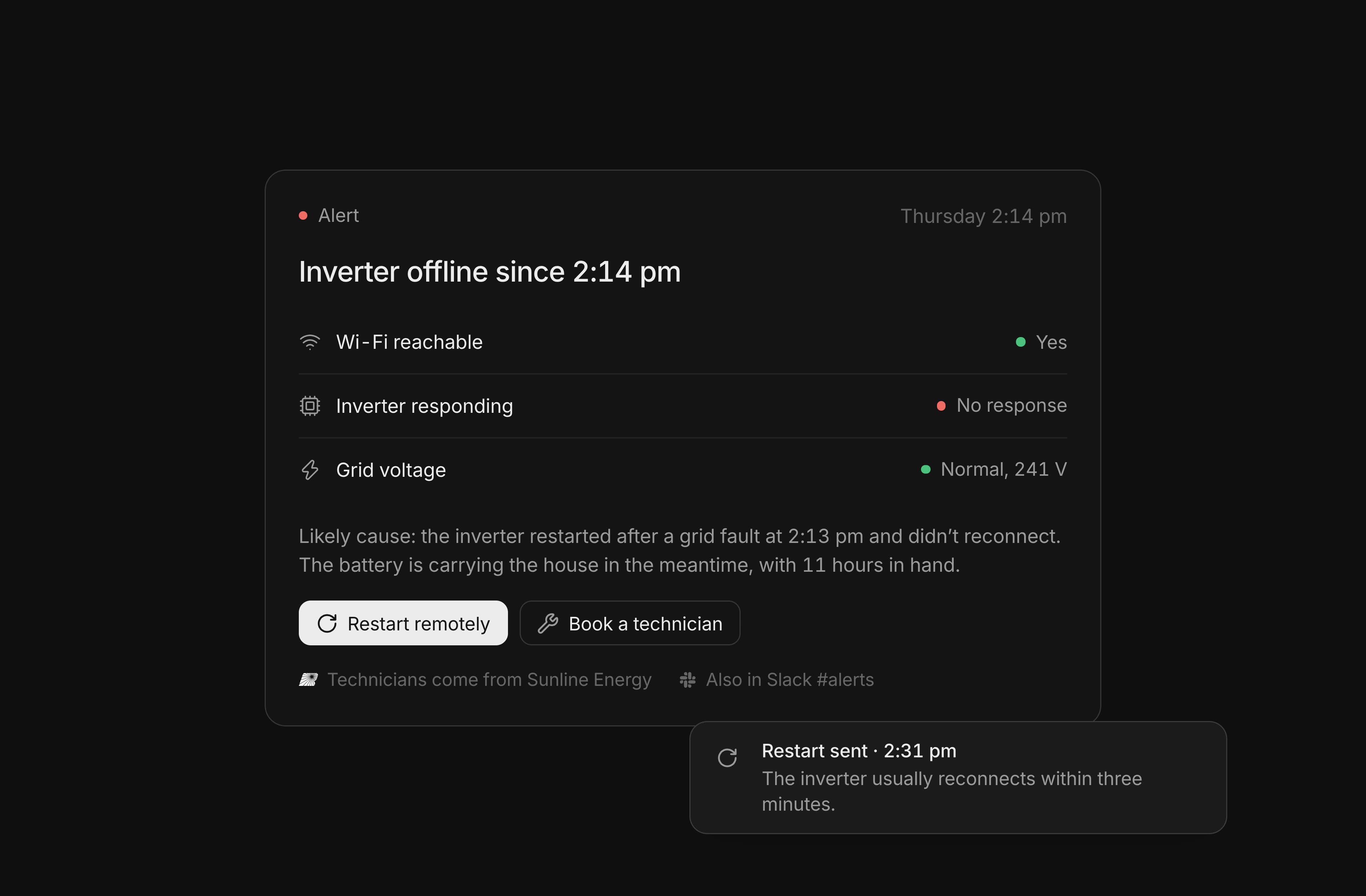Viewport: 1366px width, 896px height.
Task: Select the Wi-Fi reachable row label
Action: (x=409, y=342)
